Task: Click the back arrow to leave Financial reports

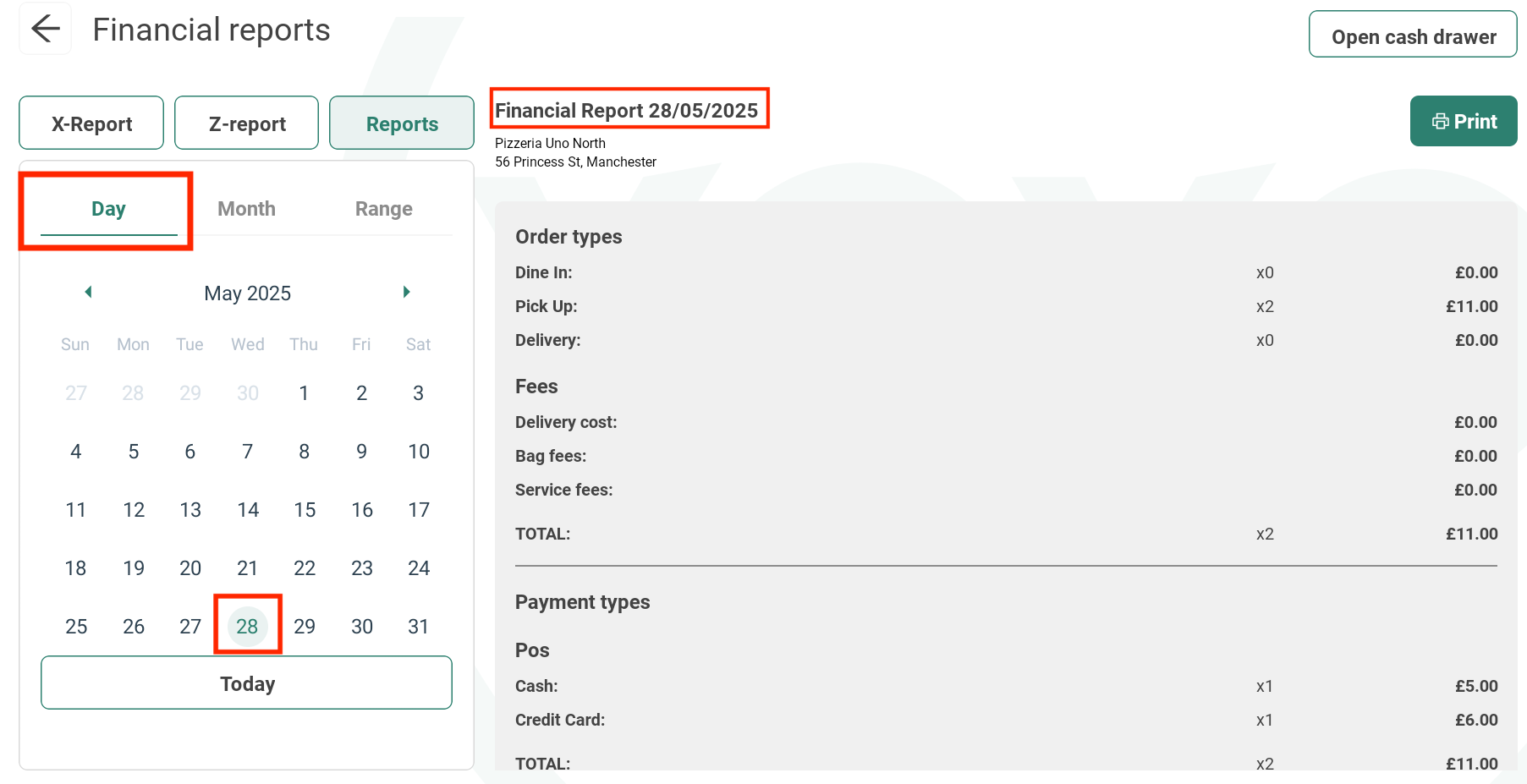Action: pyautogui.click(x=45, y=28)
